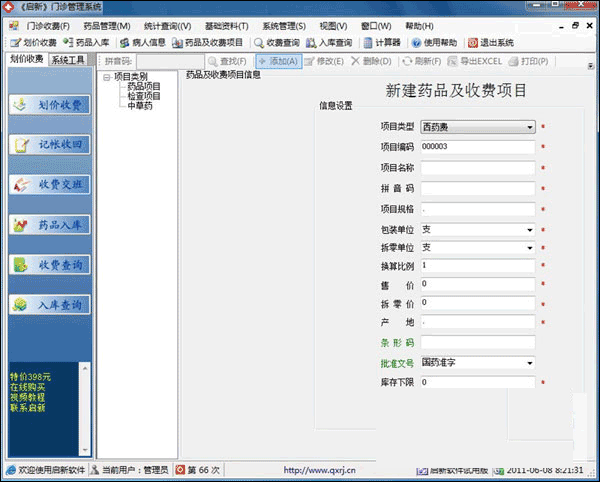Screen dimensions: 600x482
Task: Select 中草药 in the tree
Action: click(x=140, y=106)
